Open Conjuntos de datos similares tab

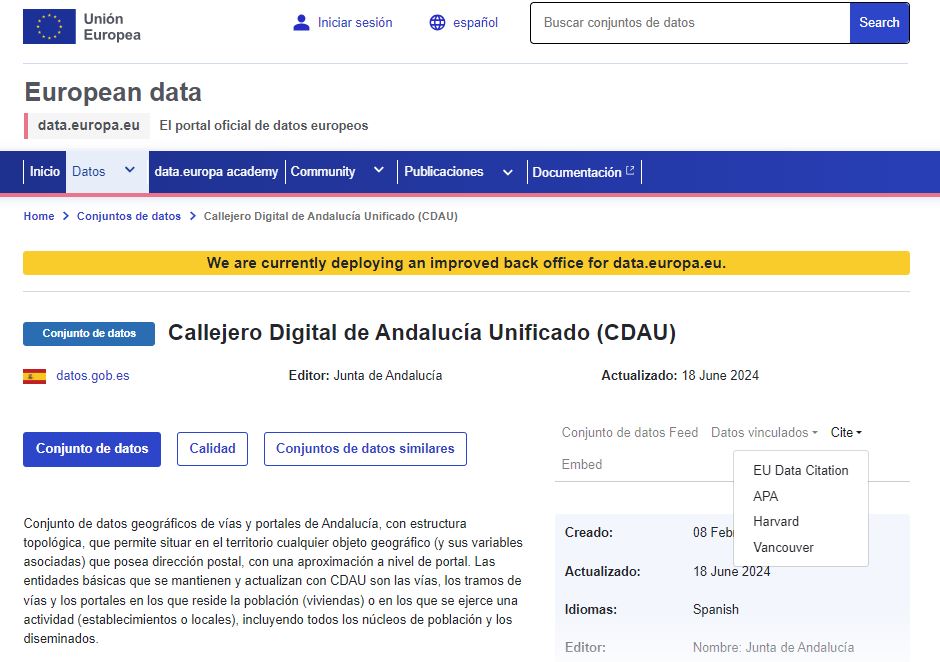[x=365, y=449]
